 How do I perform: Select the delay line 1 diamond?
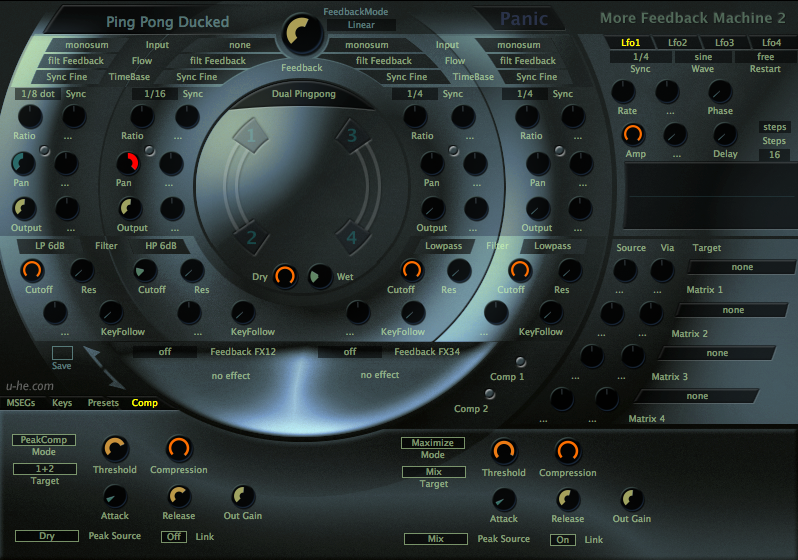point(250,135)
